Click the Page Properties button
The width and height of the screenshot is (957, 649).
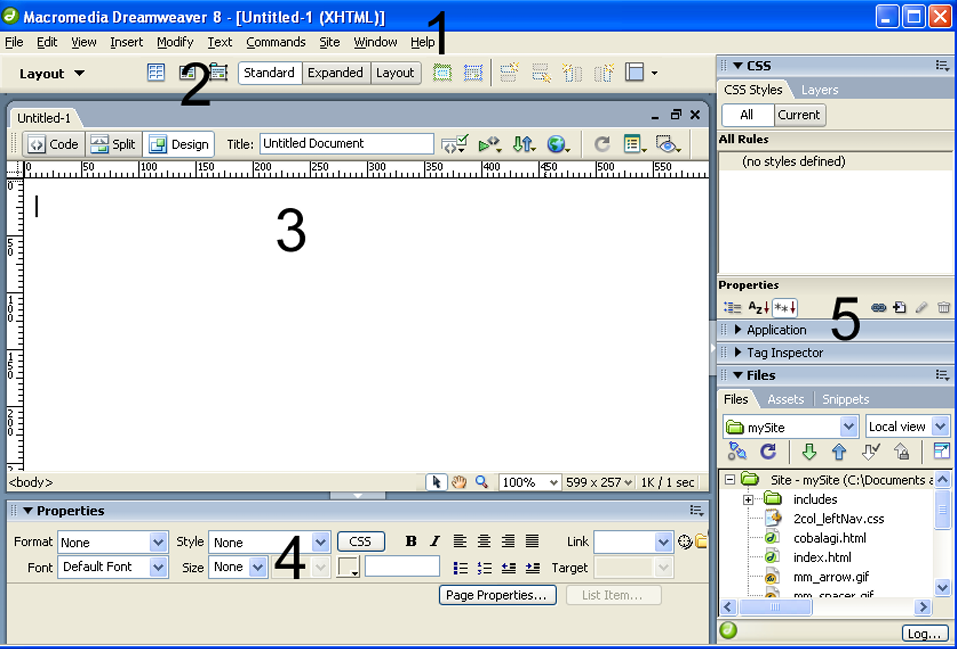click(497, 595)
